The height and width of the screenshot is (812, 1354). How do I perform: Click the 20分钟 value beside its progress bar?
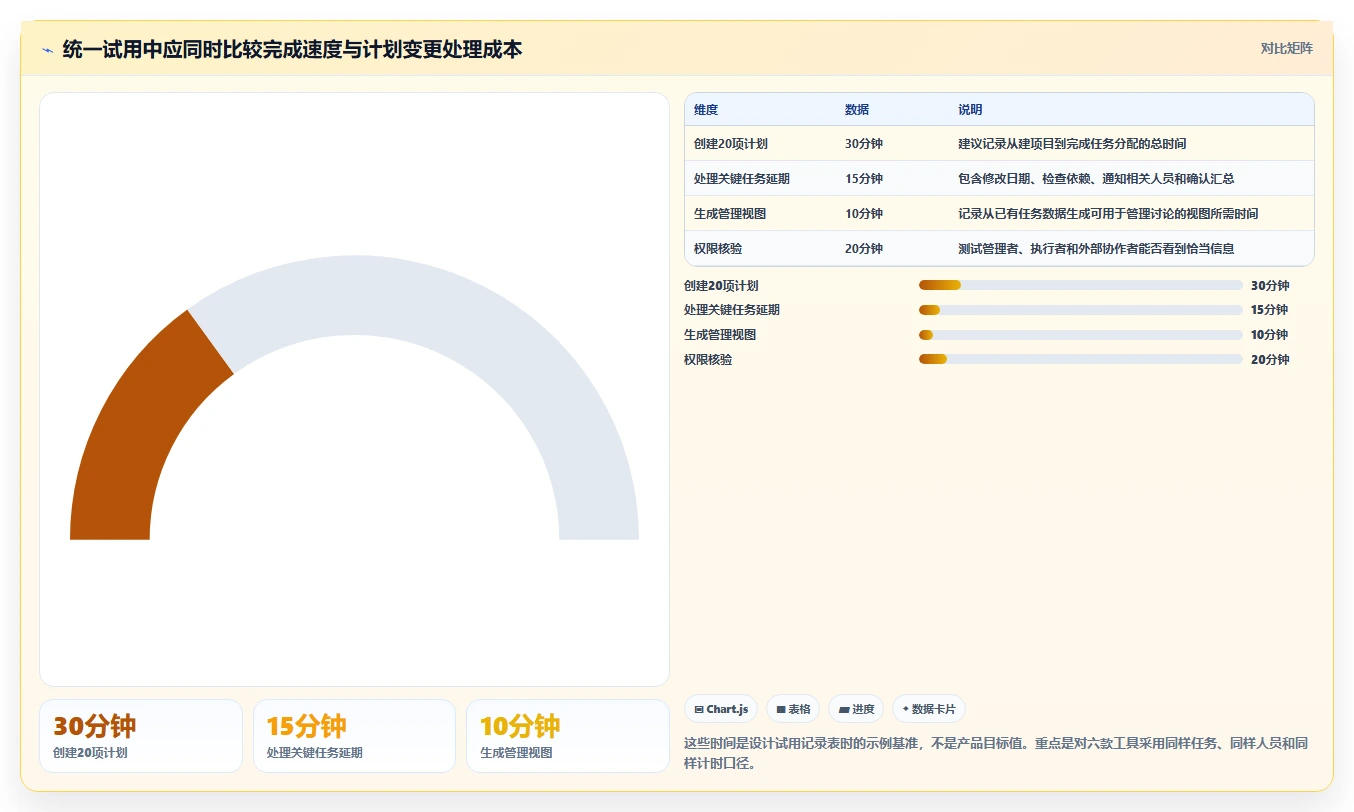(x=1270, y=360)
